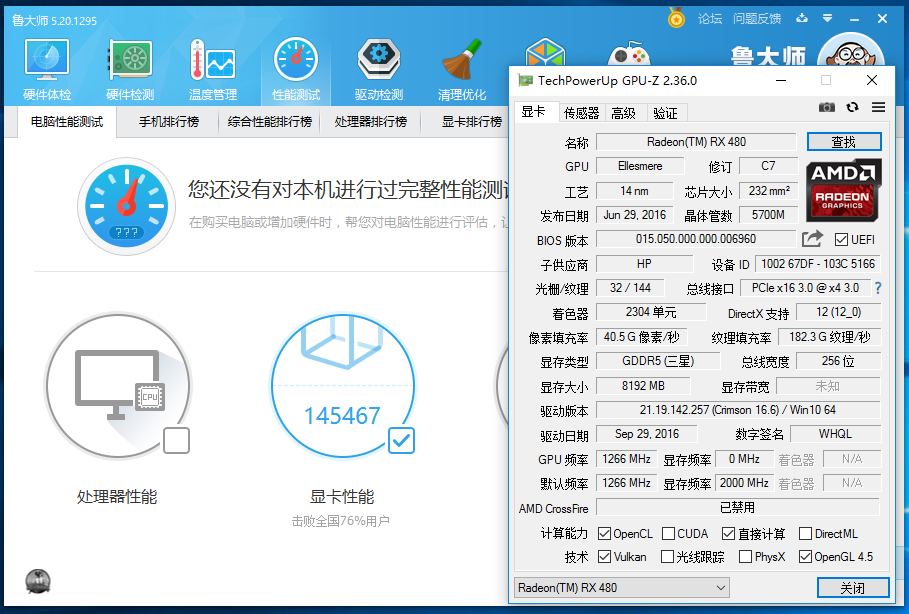This screenshot has height=614, width=909.
Task: Click the GPU field showing Ellesmere
Action: 640,166
